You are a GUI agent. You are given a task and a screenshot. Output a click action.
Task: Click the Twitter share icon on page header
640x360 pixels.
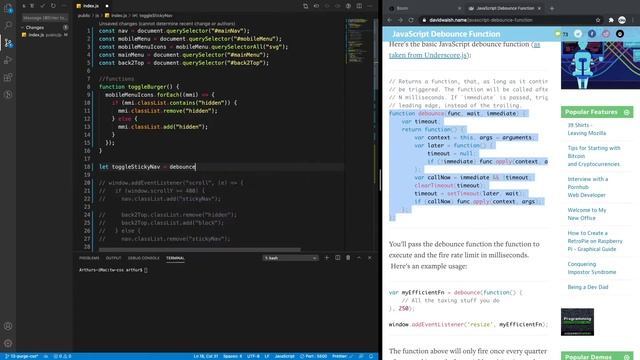578,34
